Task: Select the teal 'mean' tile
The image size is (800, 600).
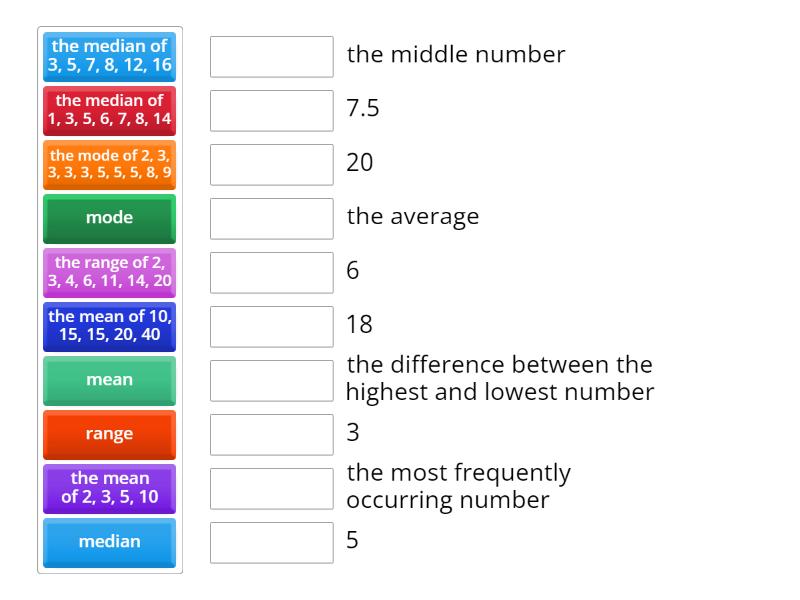Action: coord(110,380)
